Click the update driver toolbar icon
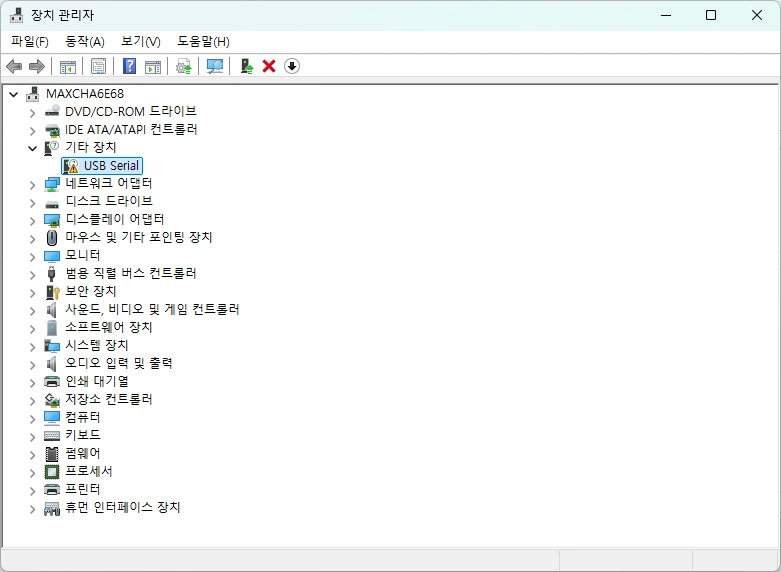The height and width of the screenshot is (572, 781). [x=184, y=66]
